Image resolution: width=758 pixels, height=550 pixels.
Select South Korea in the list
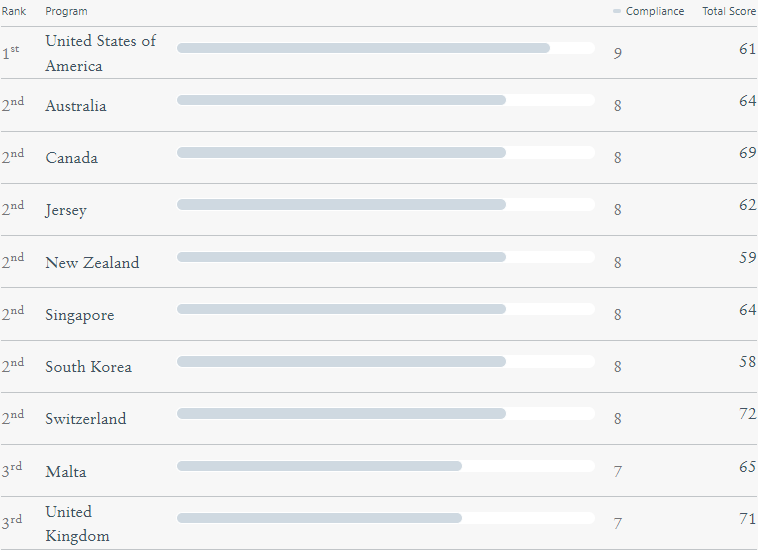(x=88, y=367)
